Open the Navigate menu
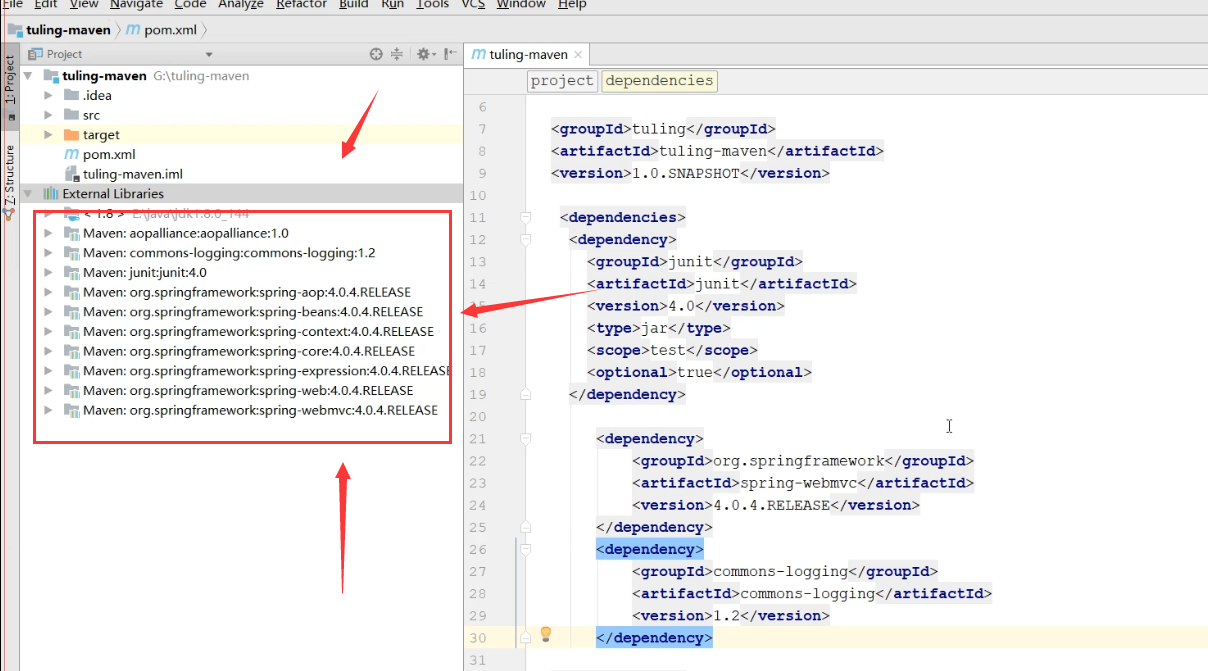1208x671 pixels. point(136,5)
